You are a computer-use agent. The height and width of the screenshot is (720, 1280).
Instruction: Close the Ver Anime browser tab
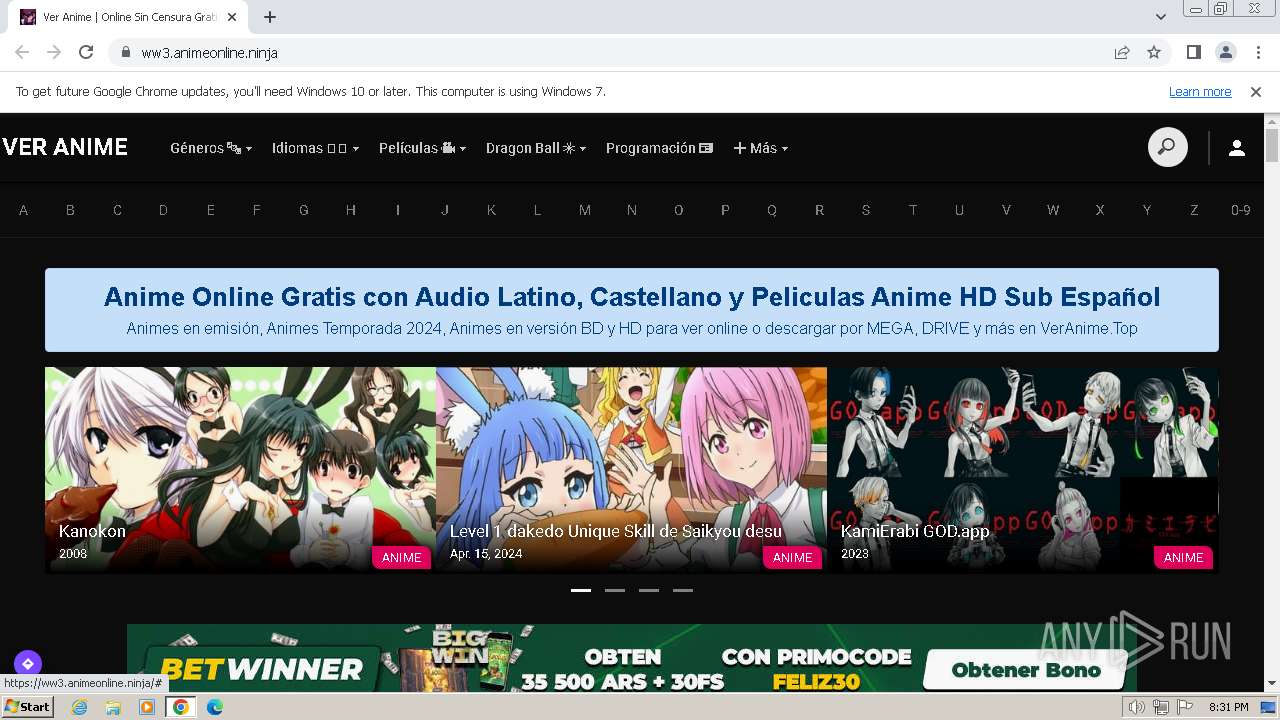coord(232,17)
